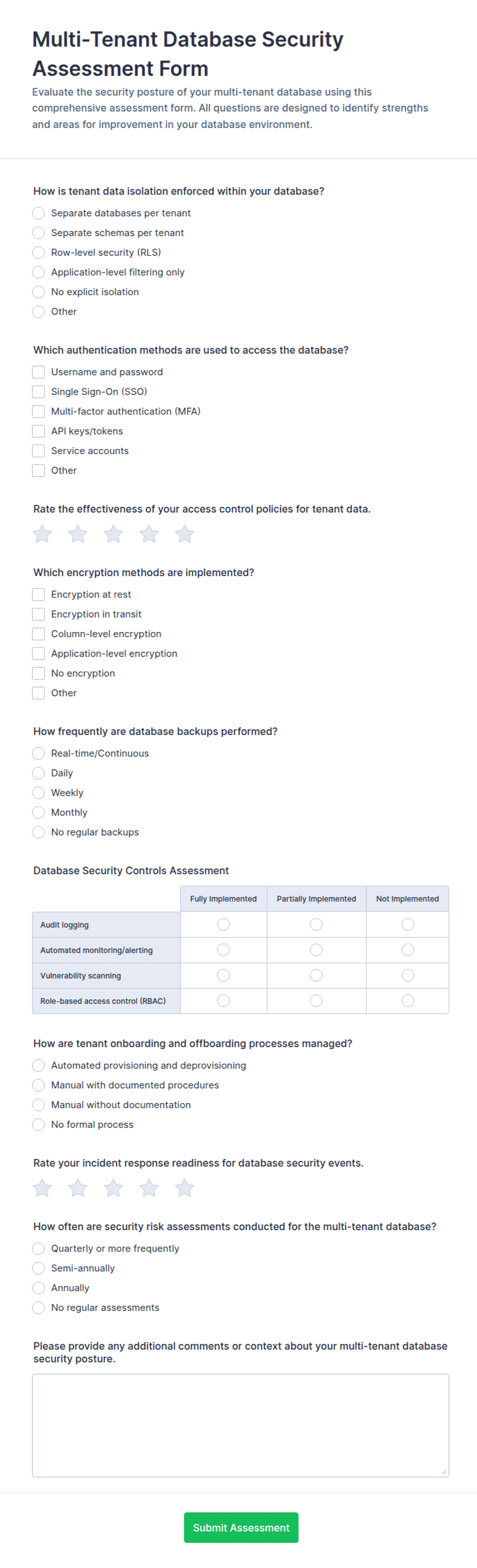Submit the assessment form
Viewport: 477px width, 1568px height.
tap(241, 1527)
